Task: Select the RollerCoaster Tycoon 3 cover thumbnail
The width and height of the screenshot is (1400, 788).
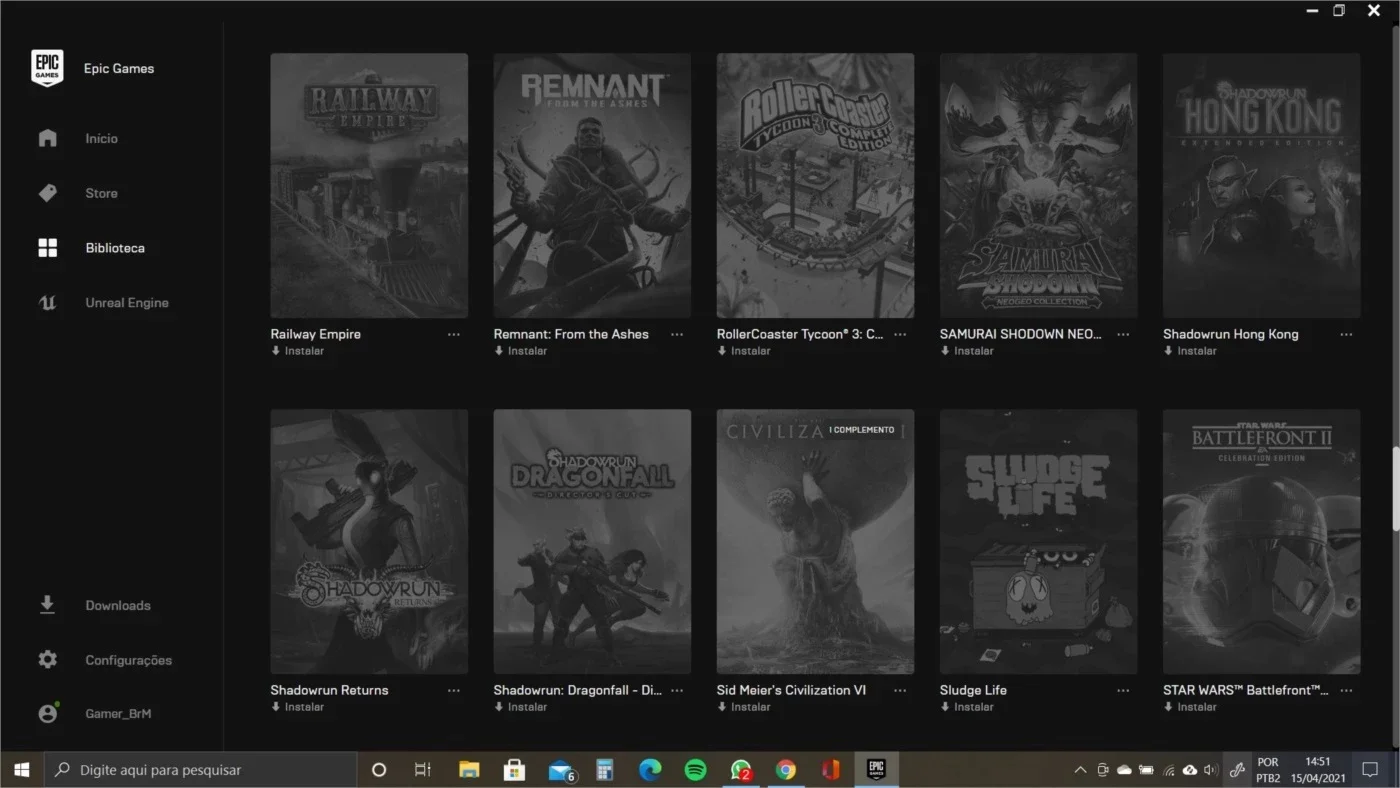Action: coord(815,186)
